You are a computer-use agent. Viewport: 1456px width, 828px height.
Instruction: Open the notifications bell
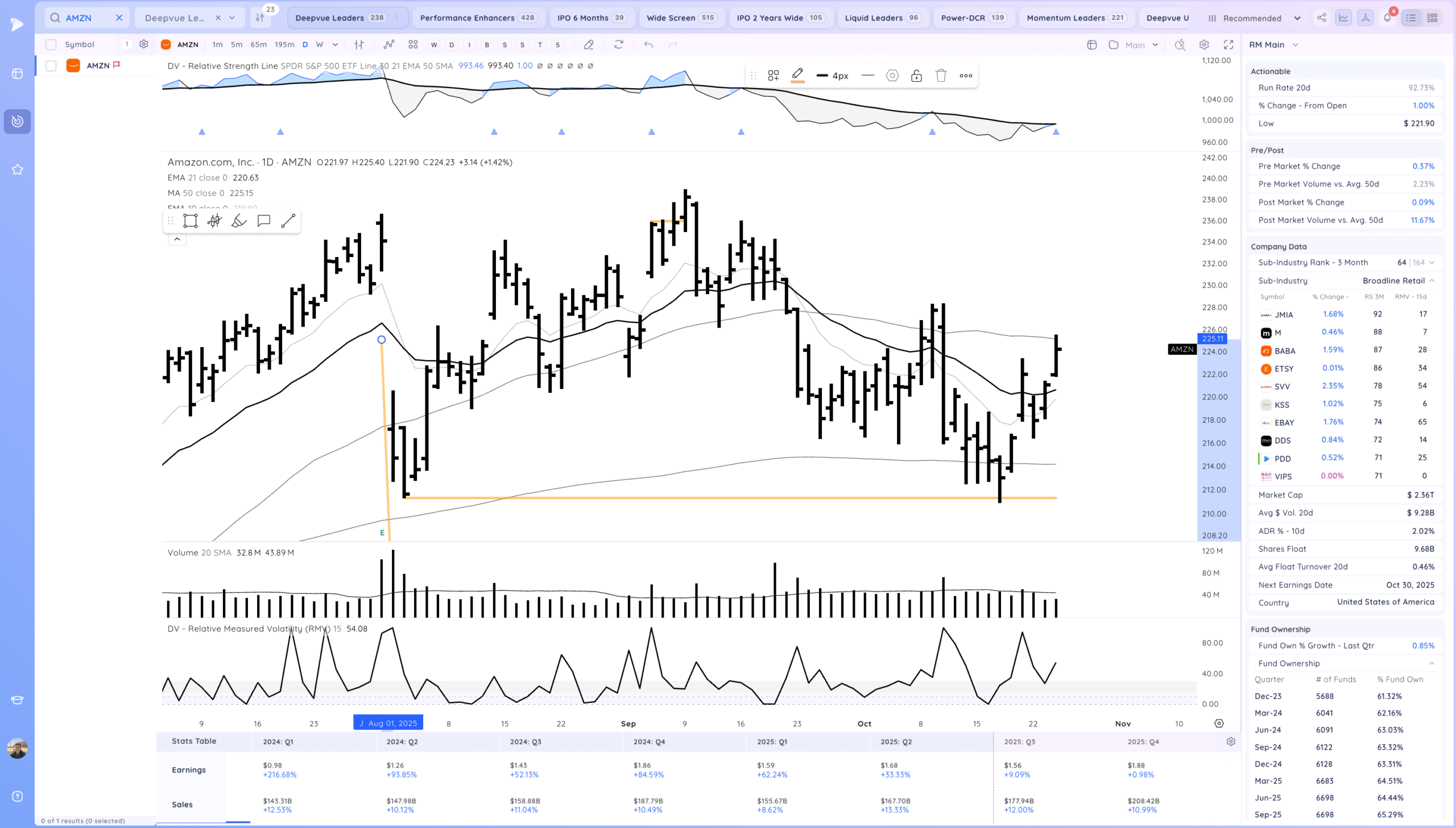(1387, 18)
